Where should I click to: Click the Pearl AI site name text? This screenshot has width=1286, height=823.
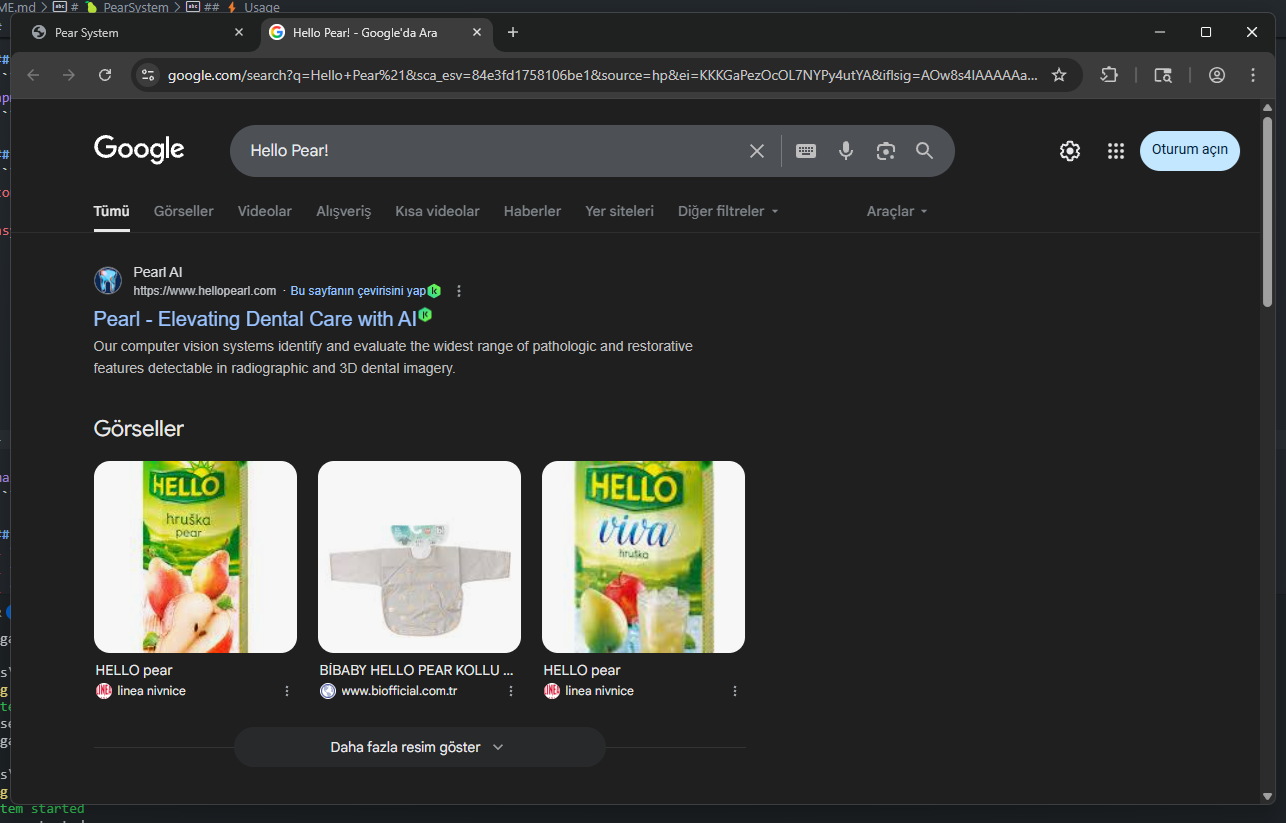pos(158,272)
